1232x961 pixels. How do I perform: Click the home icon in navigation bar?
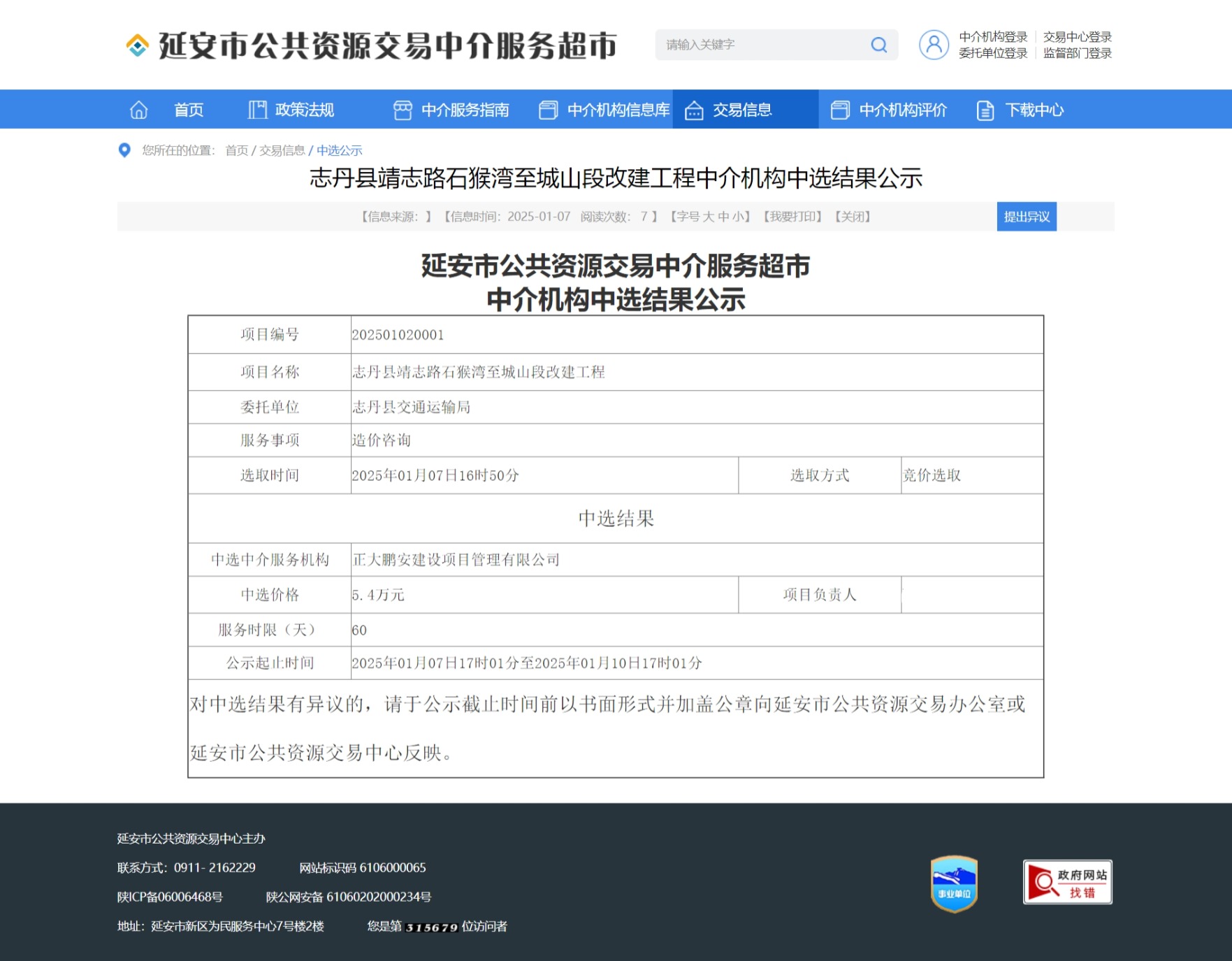(x=139, y=110)
